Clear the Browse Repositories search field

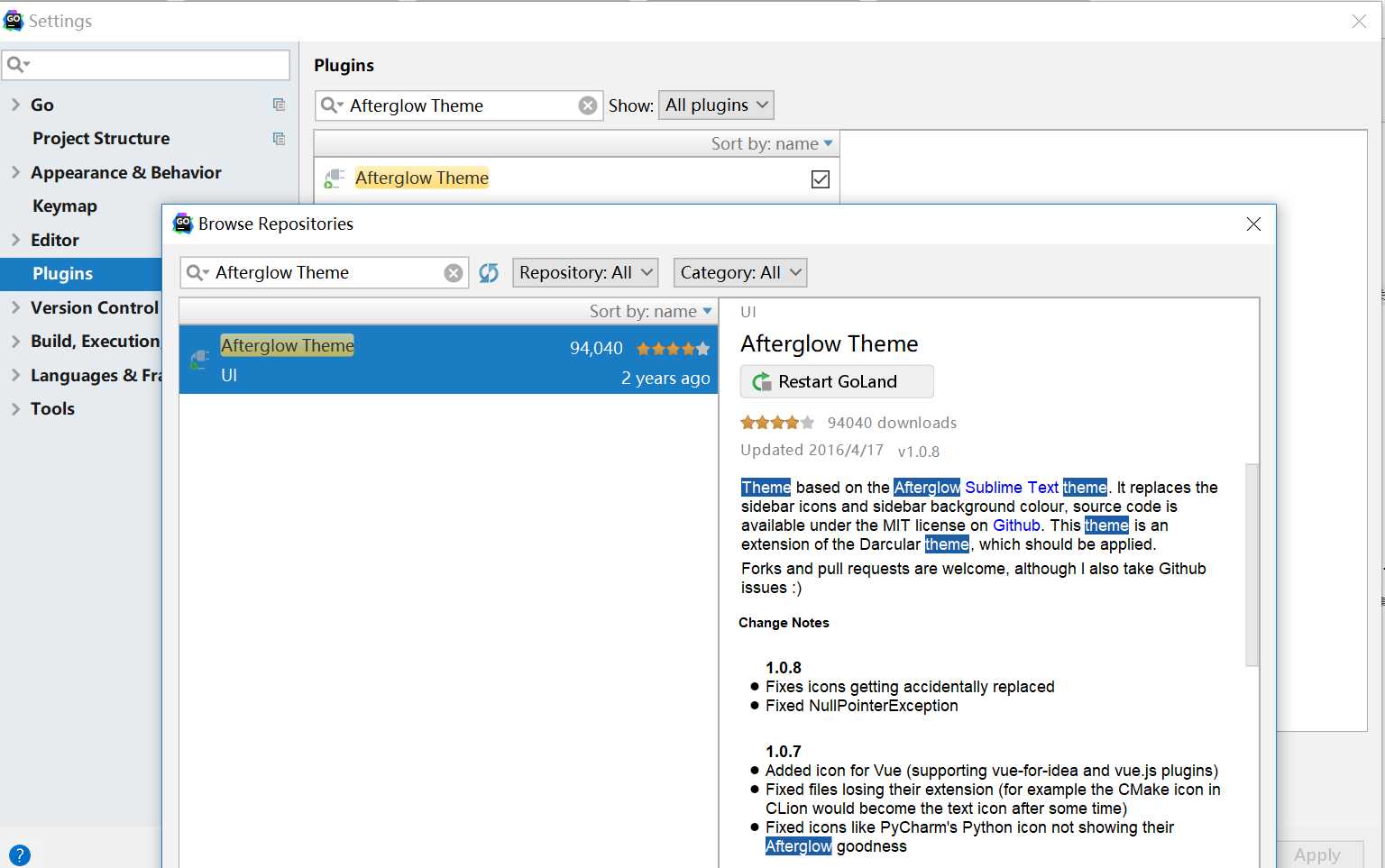[x=454, y=273]
